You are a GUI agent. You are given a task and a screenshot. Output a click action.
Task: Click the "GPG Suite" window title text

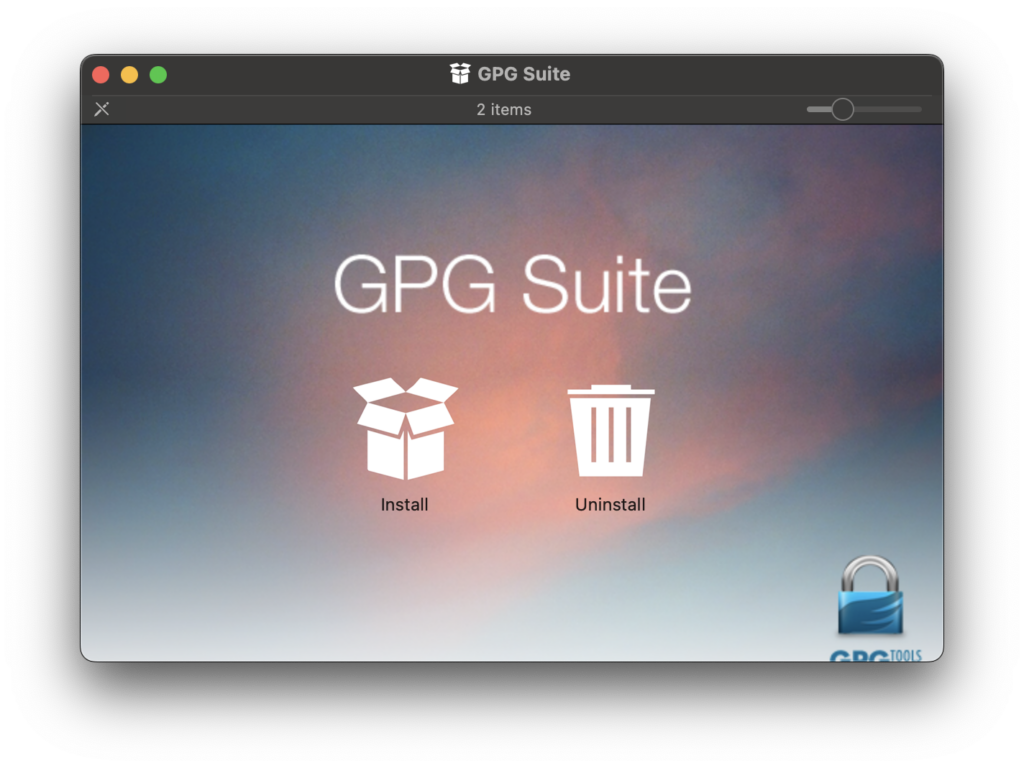point(524,74)
